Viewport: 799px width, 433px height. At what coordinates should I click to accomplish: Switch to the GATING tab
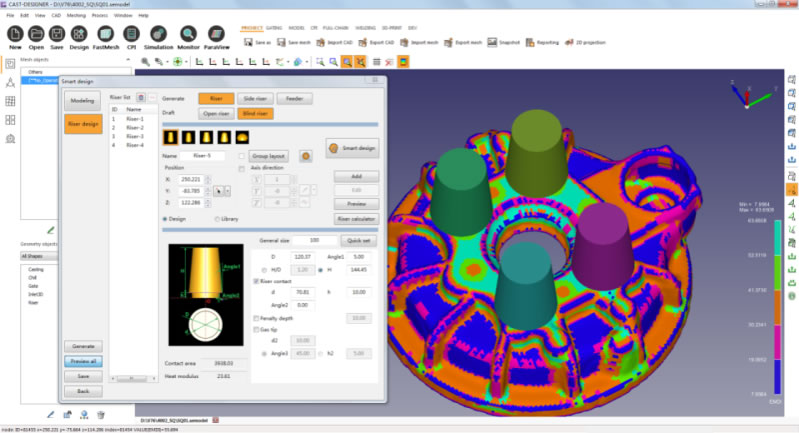point(274,28)
